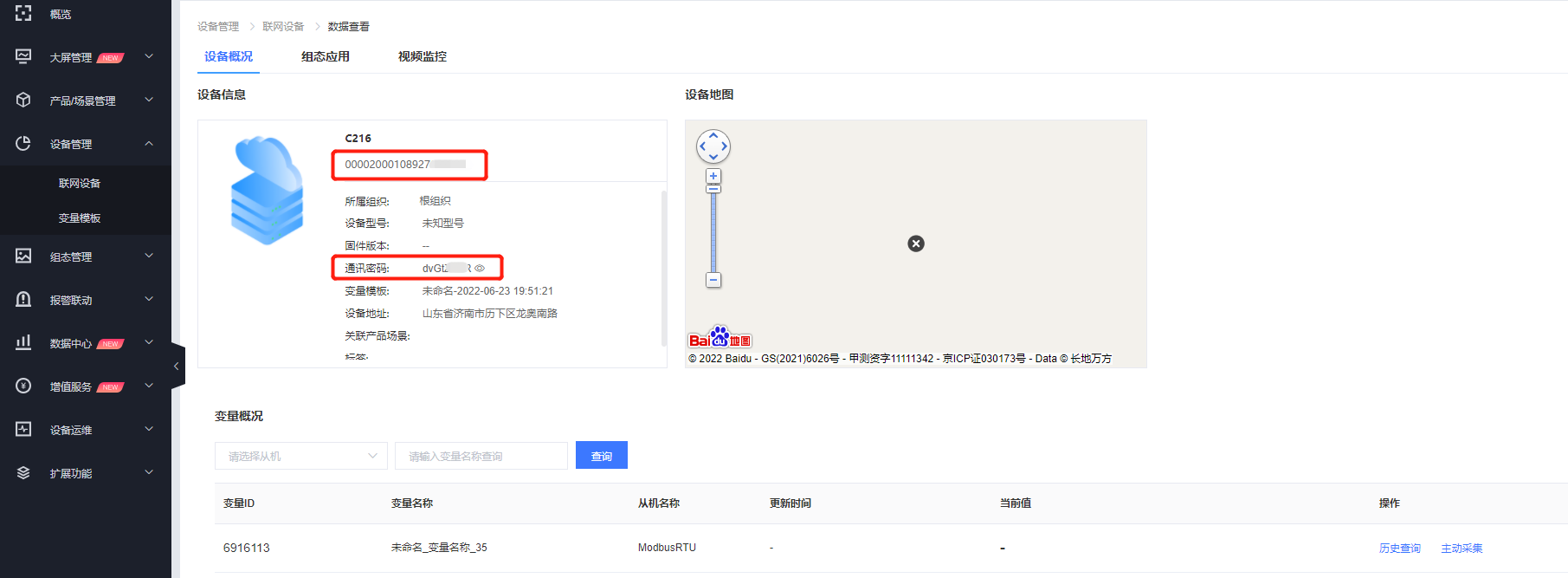This screenshot has height=578, width=1568.
Task: Click the map pan direction control
Action: (713, 146)
